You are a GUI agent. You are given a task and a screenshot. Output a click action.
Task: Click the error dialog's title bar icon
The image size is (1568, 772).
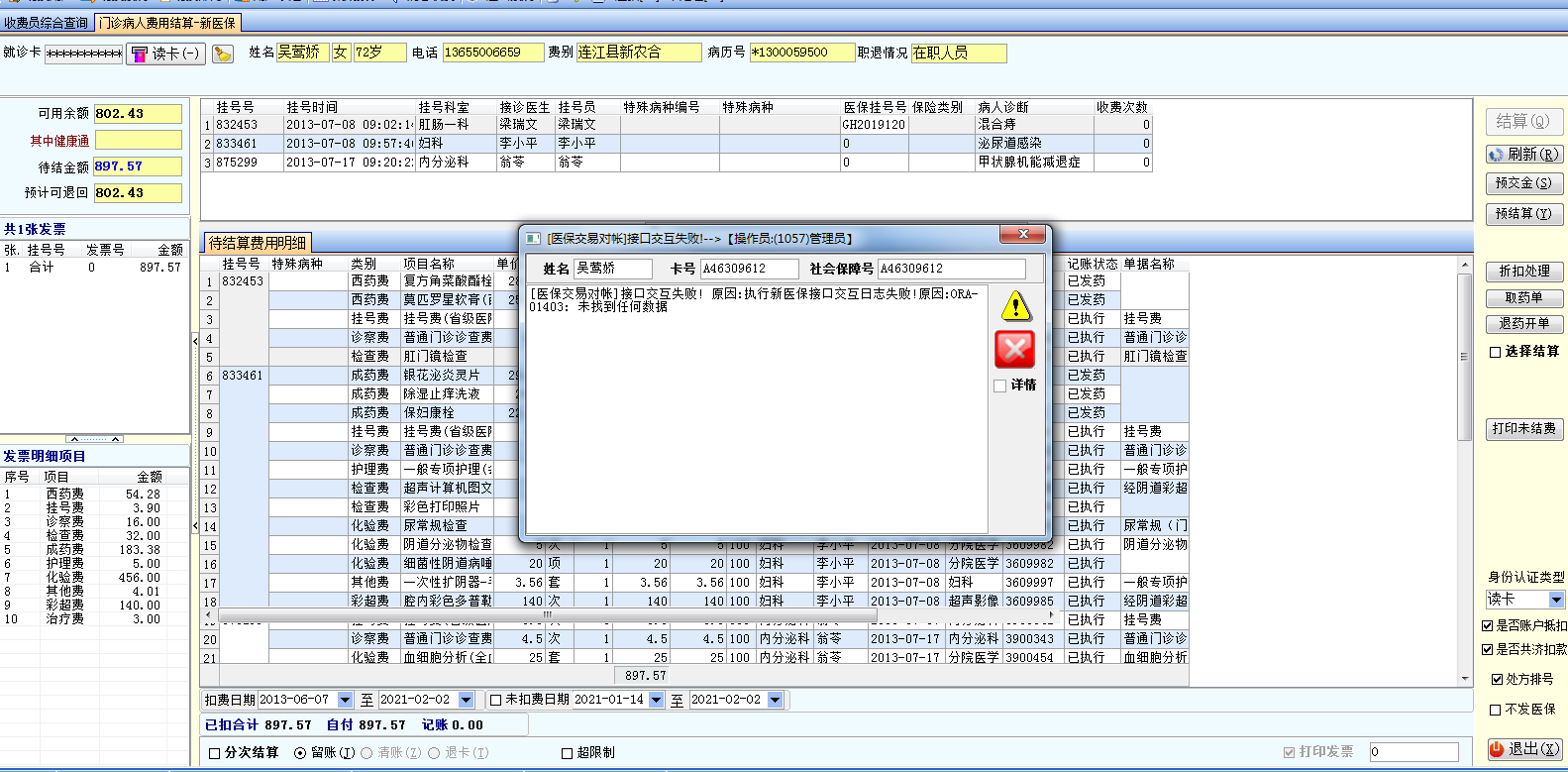click(x=533, y=239)
